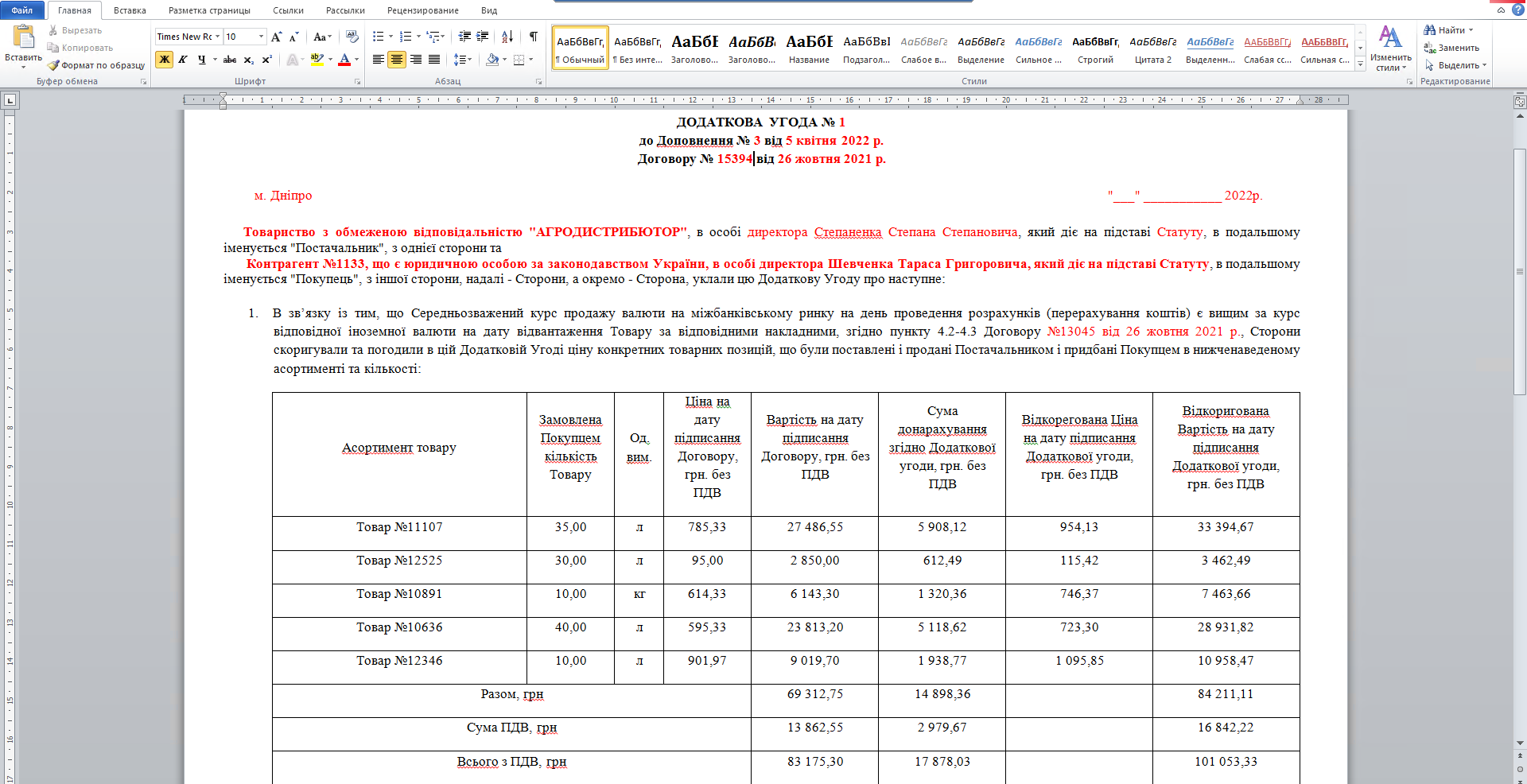1527x784 pixels.
Task: Open the font size dropdown
Action: pos(261,37)
